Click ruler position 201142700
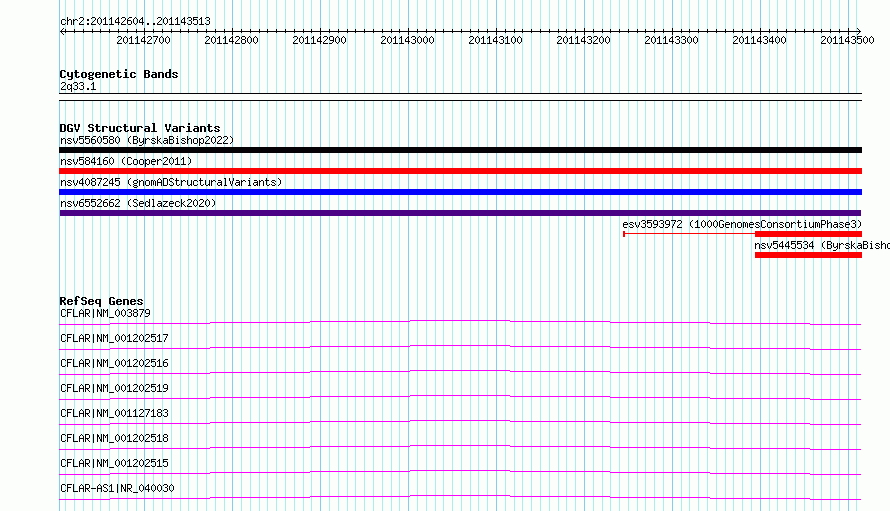This screenshot has height=511, width=890. coord(143,40)
